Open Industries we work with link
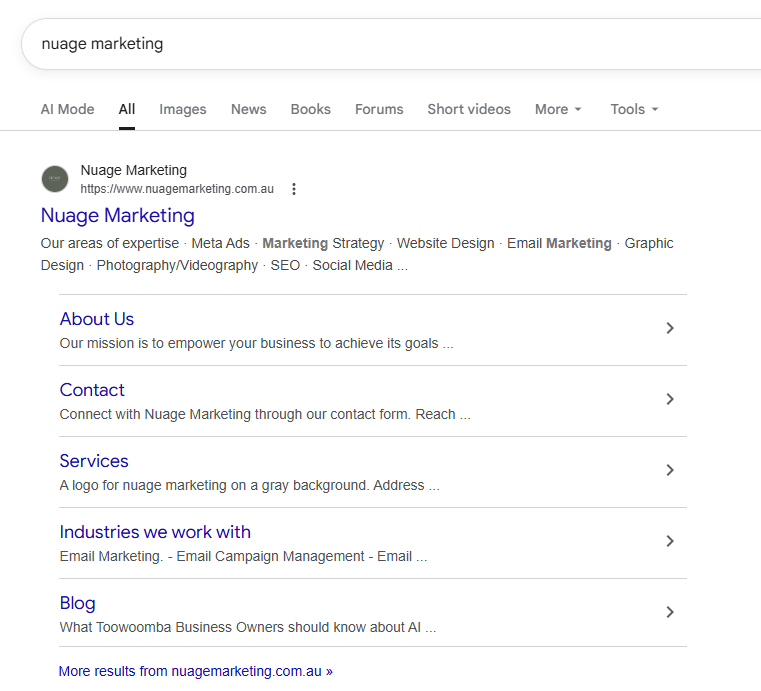The image size is (761, 691). tap(155, 532)
